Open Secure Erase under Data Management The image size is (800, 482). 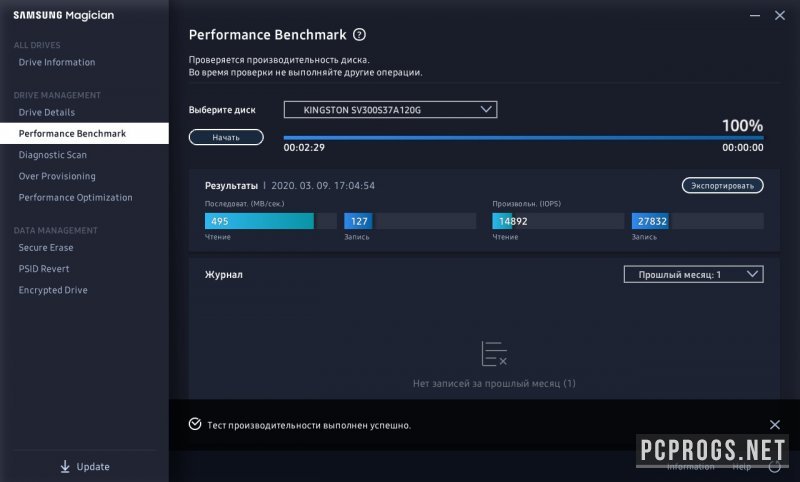46,247
